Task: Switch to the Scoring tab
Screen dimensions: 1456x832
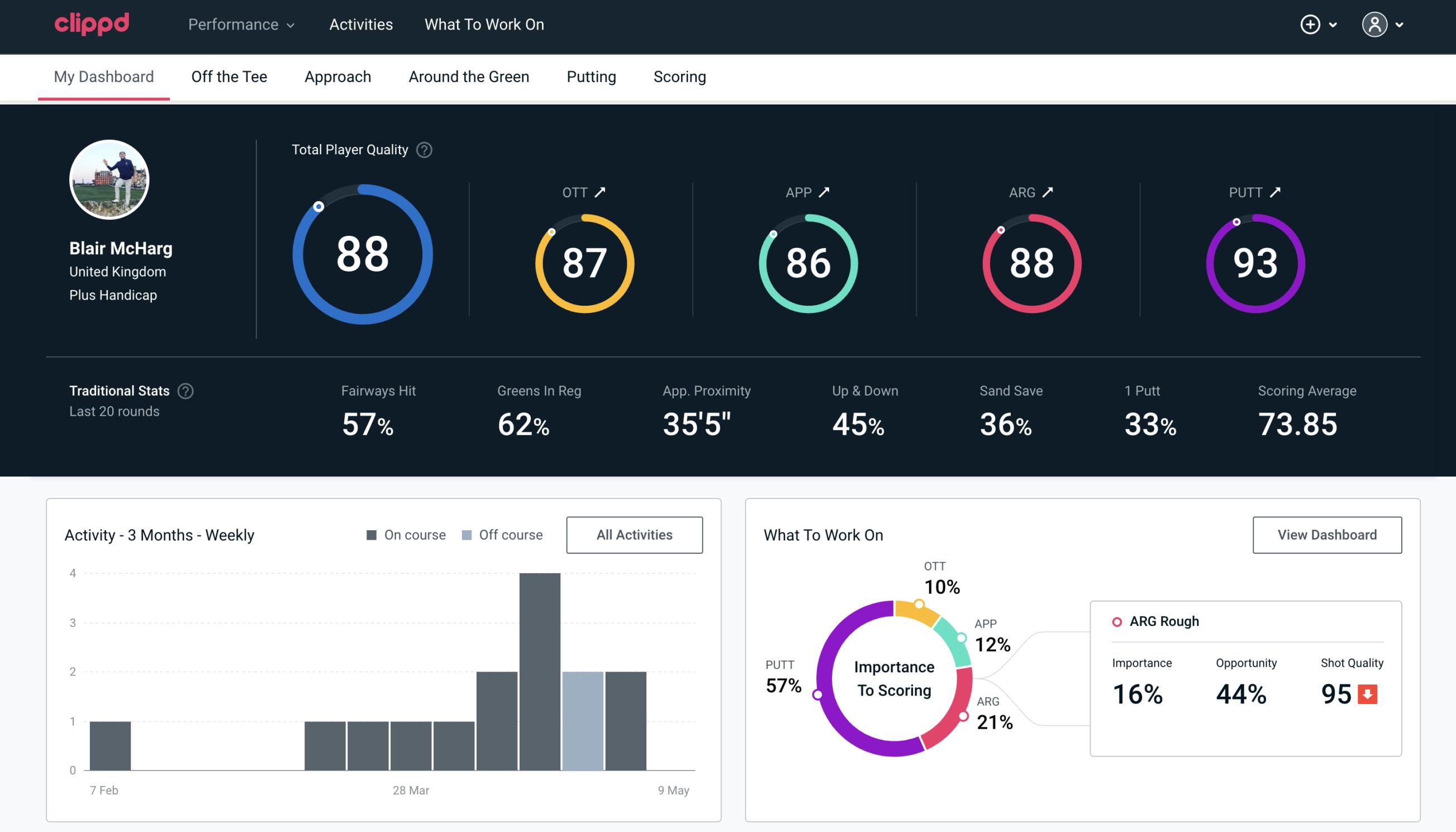Action: click(x=679, y=76)
